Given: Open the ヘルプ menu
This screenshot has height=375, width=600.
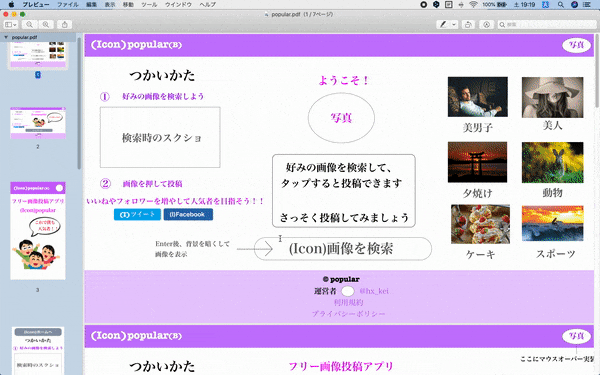Looking at the screenshot, I should tap(207, 5).
